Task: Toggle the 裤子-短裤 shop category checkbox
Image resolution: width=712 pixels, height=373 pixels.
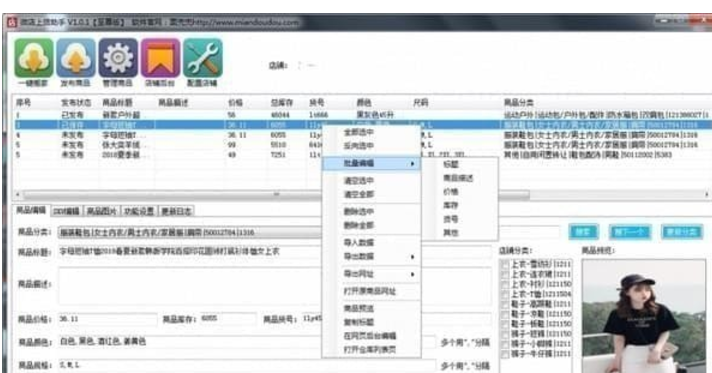Action: [504, 334]
